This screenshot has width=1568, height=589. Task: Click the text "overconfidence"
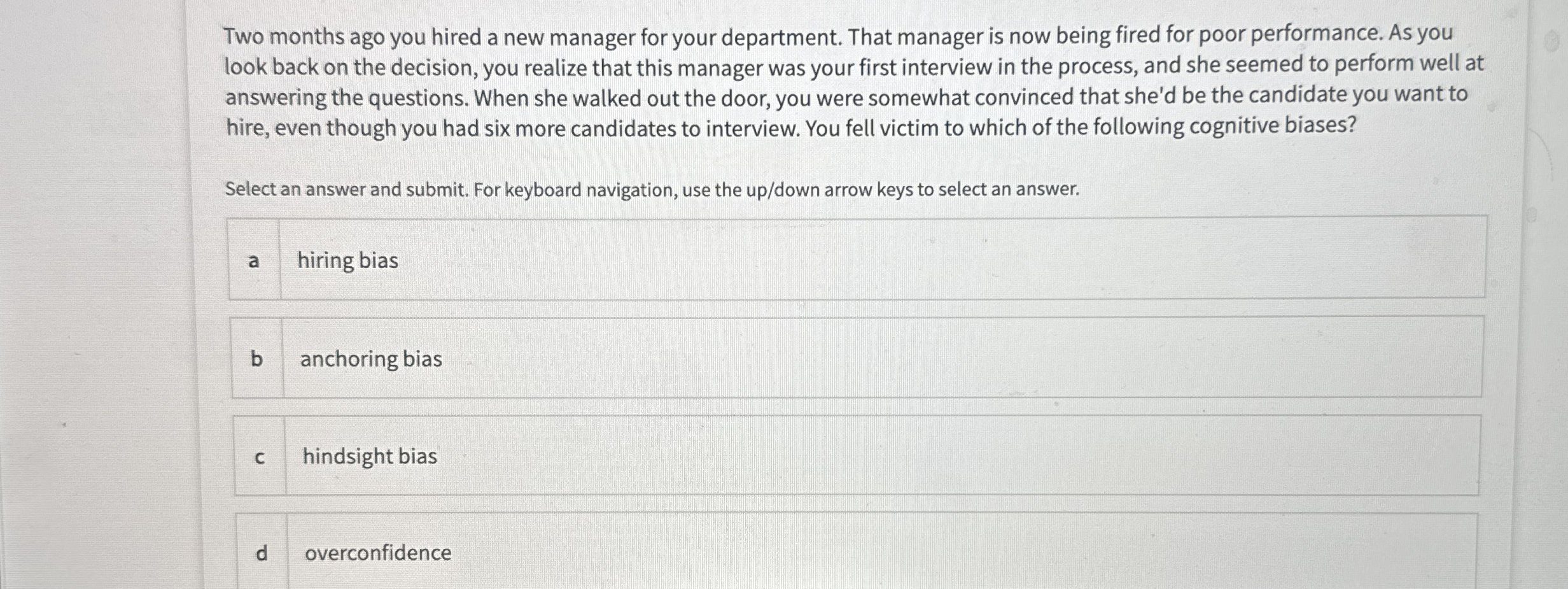coord(377,553)
